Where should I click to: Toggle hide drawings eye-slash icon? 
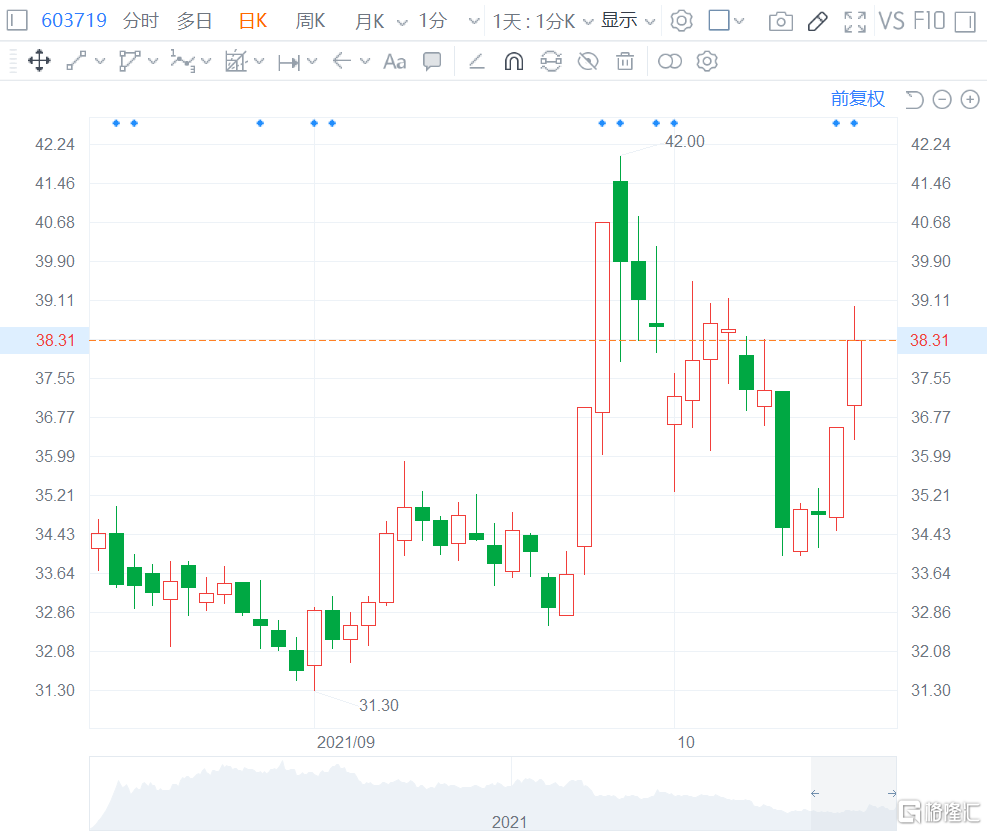pyautogui.click(x=588, y=61)
